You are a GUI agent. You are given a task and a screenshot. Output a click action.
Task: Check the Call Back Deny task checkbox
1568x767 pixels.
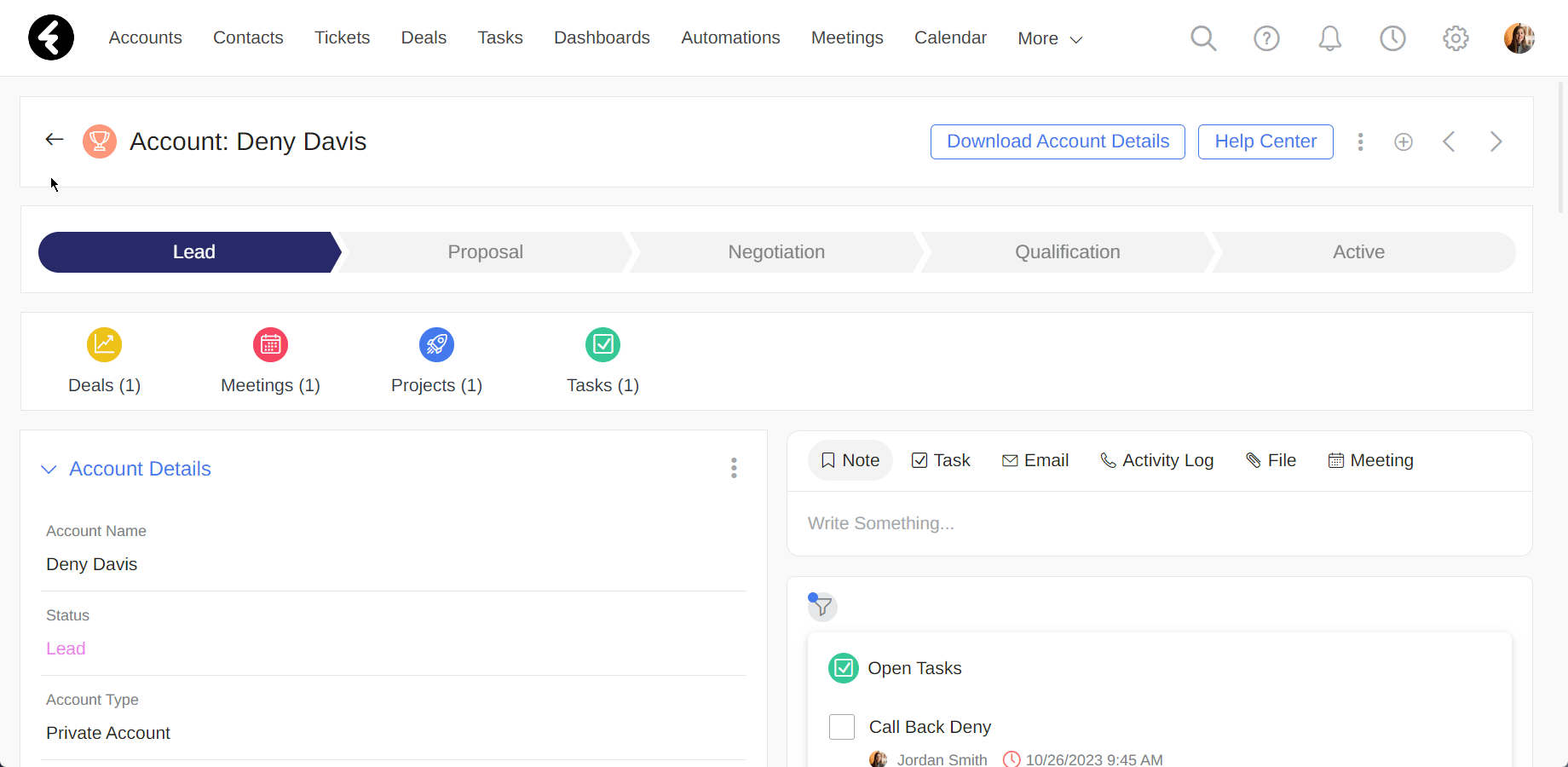(x=842, y=727)
